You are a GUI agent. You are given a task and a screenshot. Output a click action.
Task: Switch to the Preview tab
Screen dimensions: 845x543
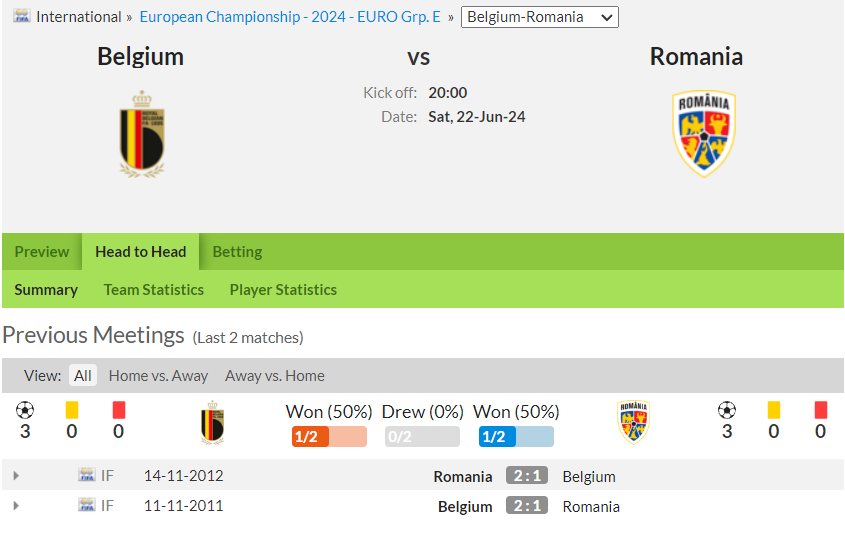(42, 252)
